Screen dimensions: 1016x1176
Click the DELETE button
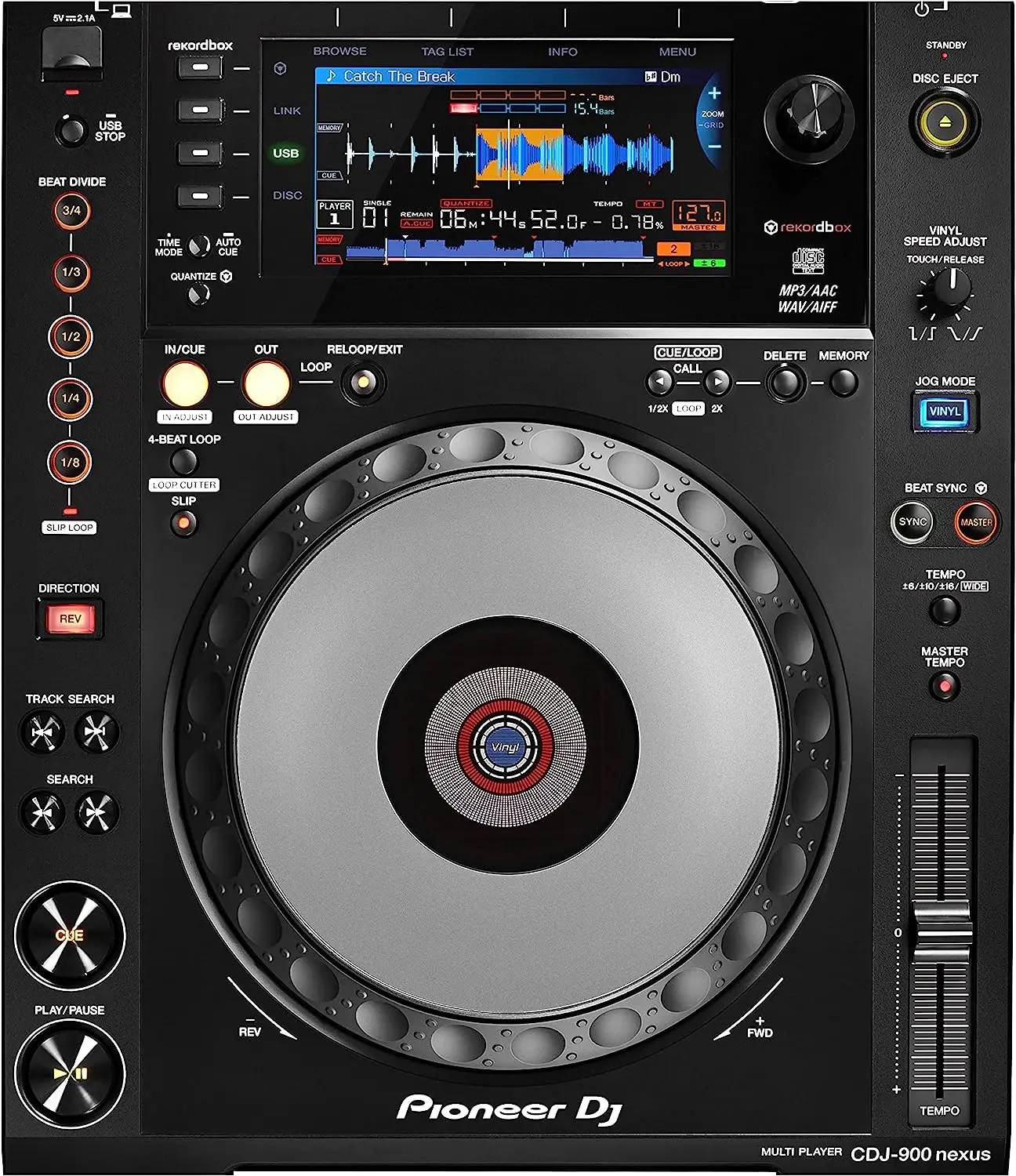click(785, 383)
